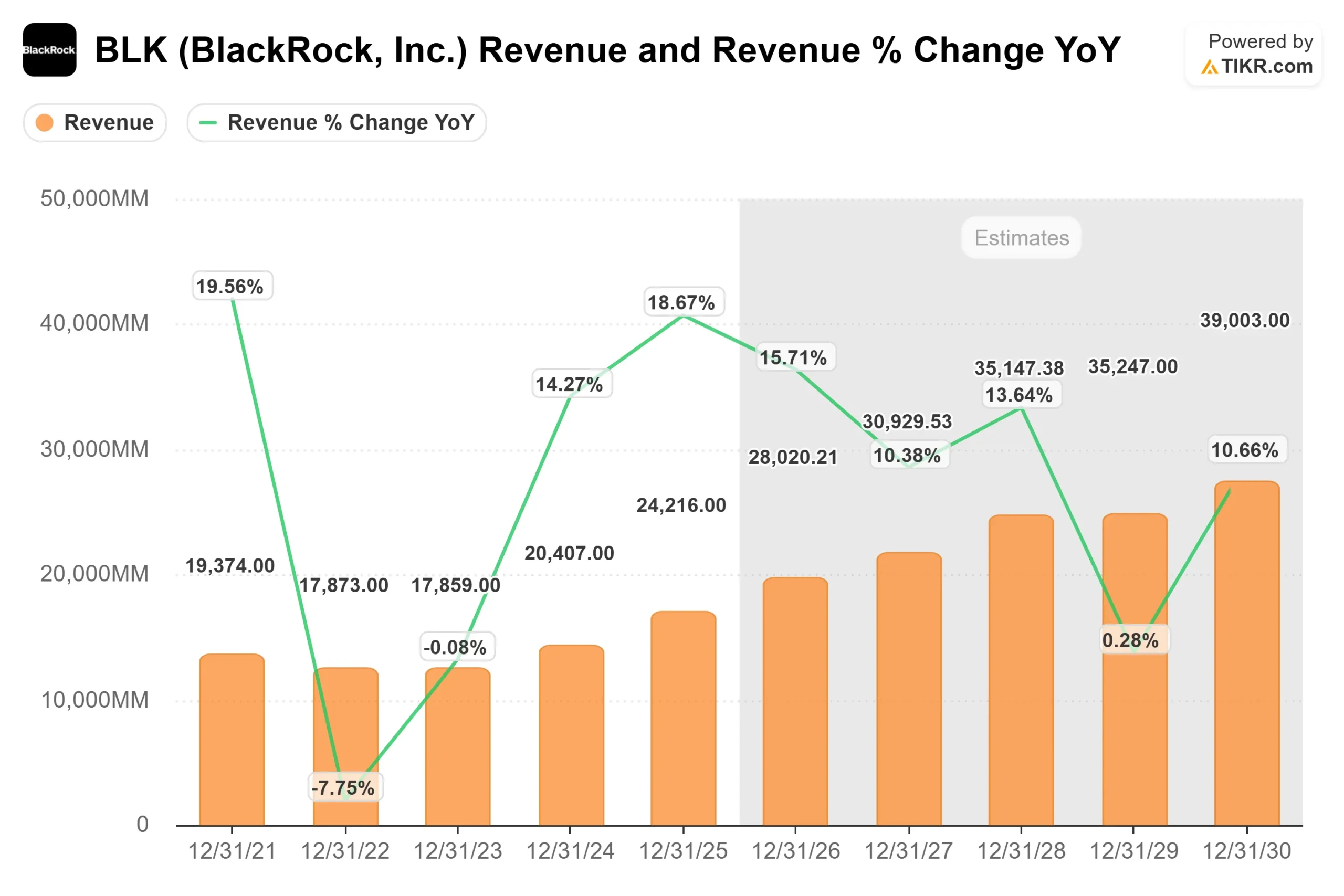Select the 12/31/28 date axis label
This screenshot has height=896, width=1344.
1023,851
